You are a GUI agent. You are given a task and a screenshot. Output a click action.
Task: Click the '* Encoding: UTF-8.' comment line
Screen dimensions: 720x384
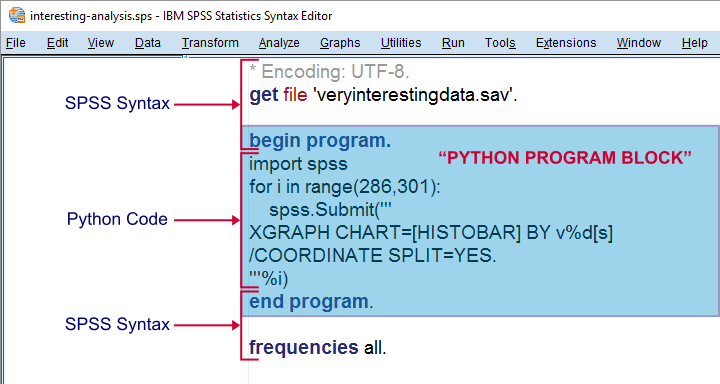(x=329, y=72)
